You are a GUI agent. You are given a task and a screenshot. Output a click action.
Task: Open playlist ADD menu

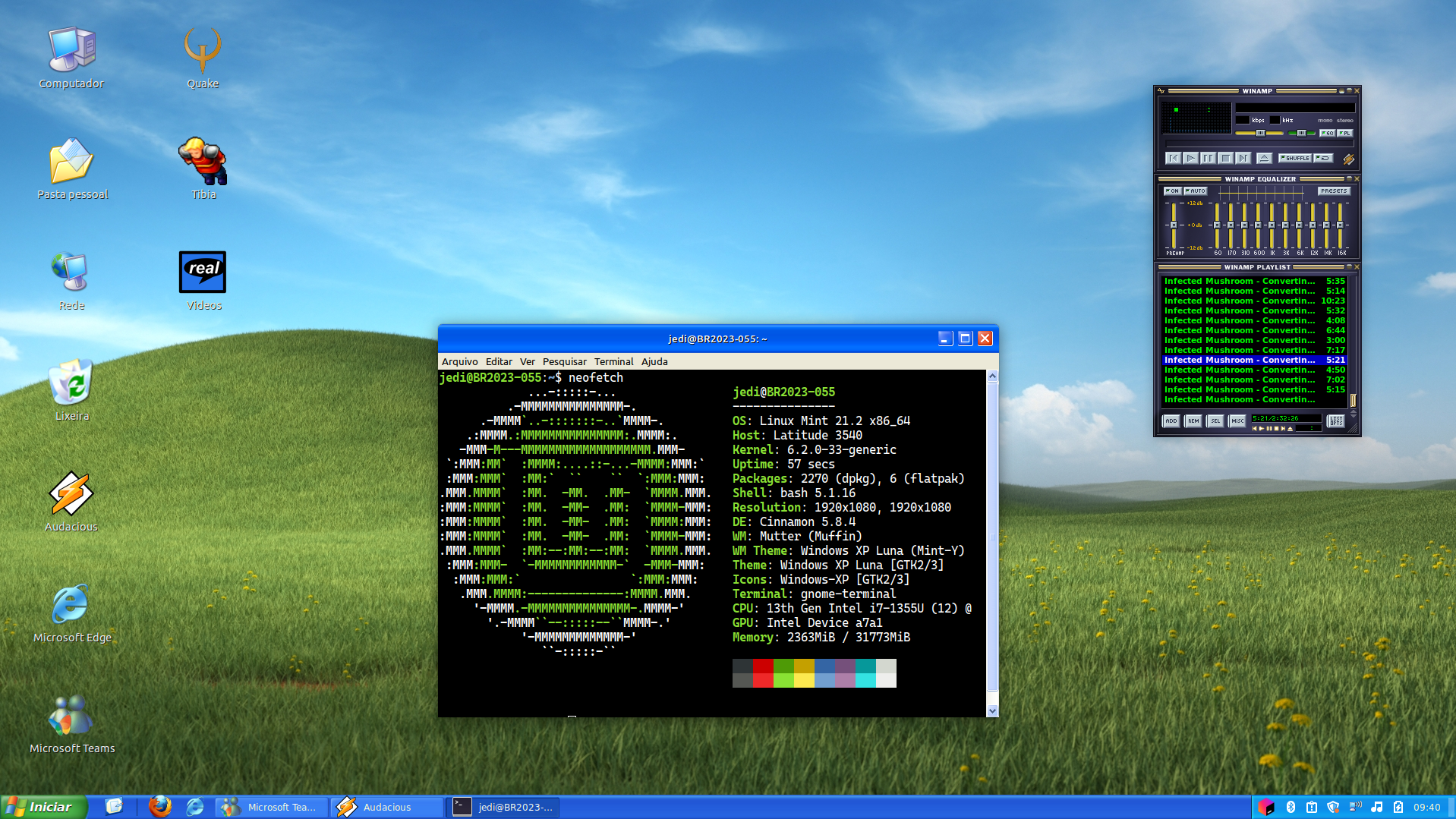point(1171,421)
